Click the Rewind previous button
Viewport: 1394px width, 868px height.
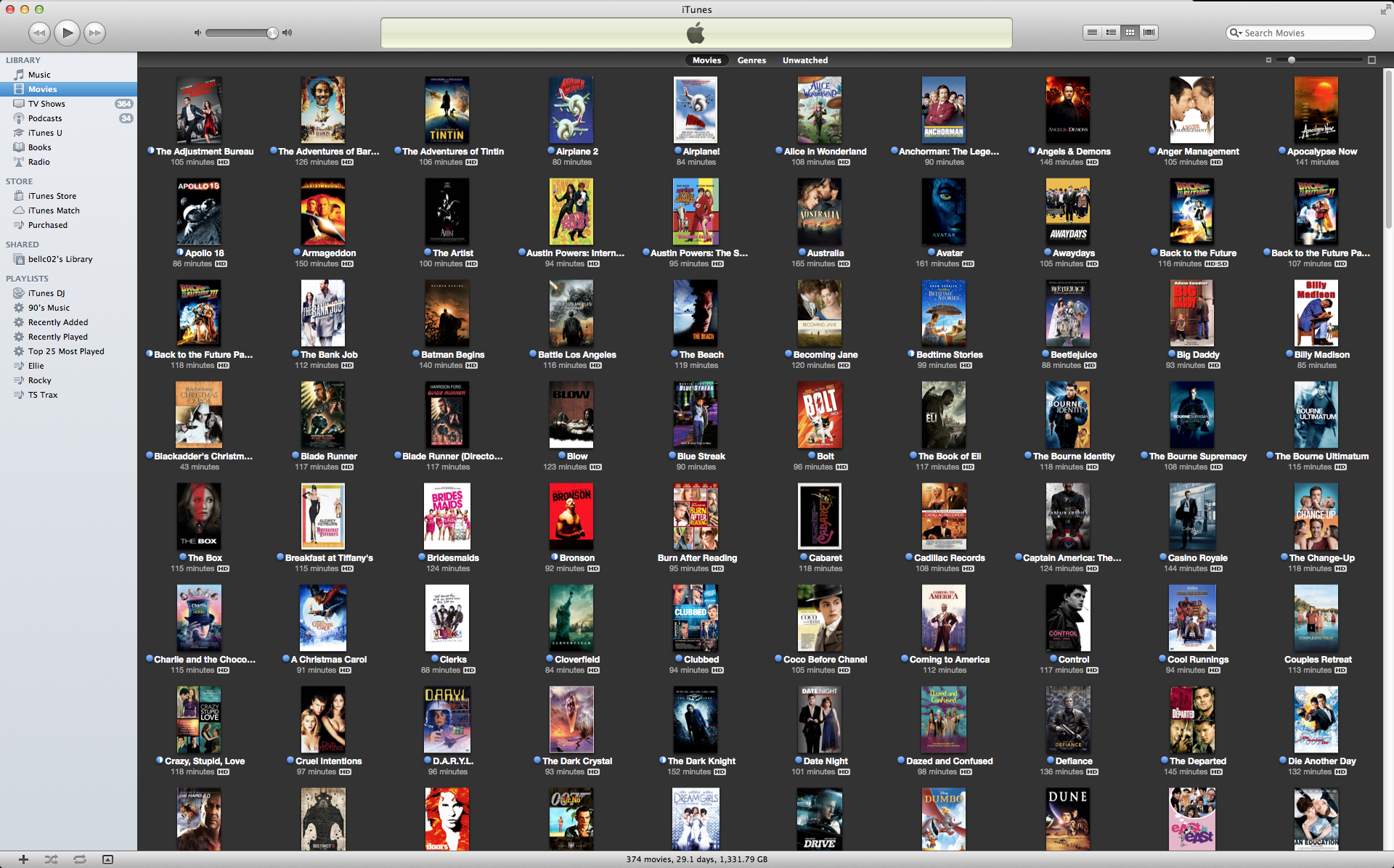(x=39, y=33)
